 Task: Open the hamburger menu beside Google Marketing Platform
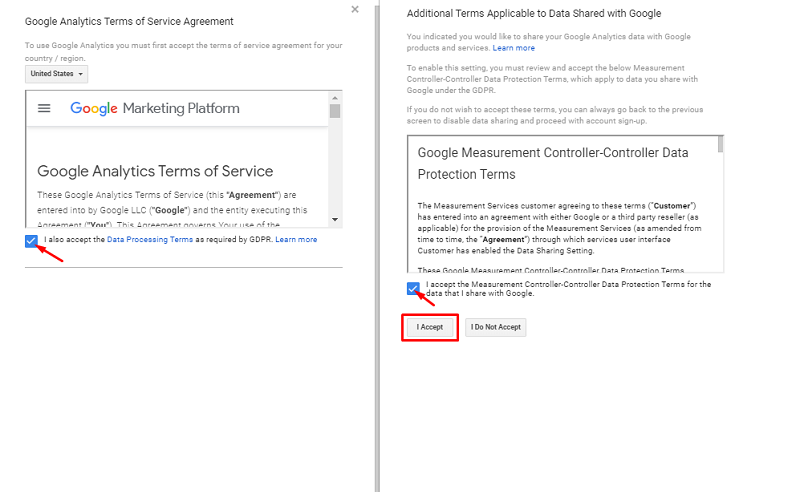44,108
